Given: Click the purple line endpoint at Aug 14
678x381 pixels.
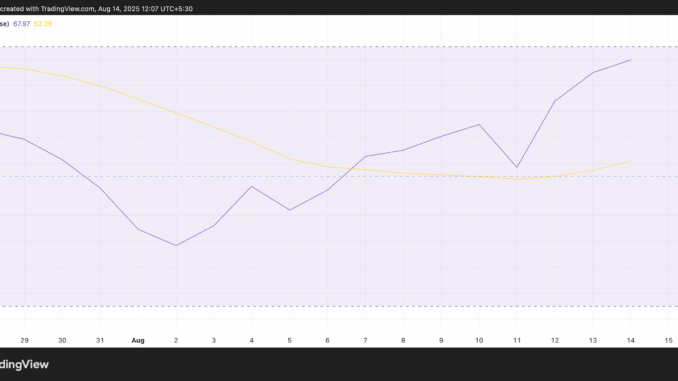Looking at the screenshot, I should pos(630,60).
